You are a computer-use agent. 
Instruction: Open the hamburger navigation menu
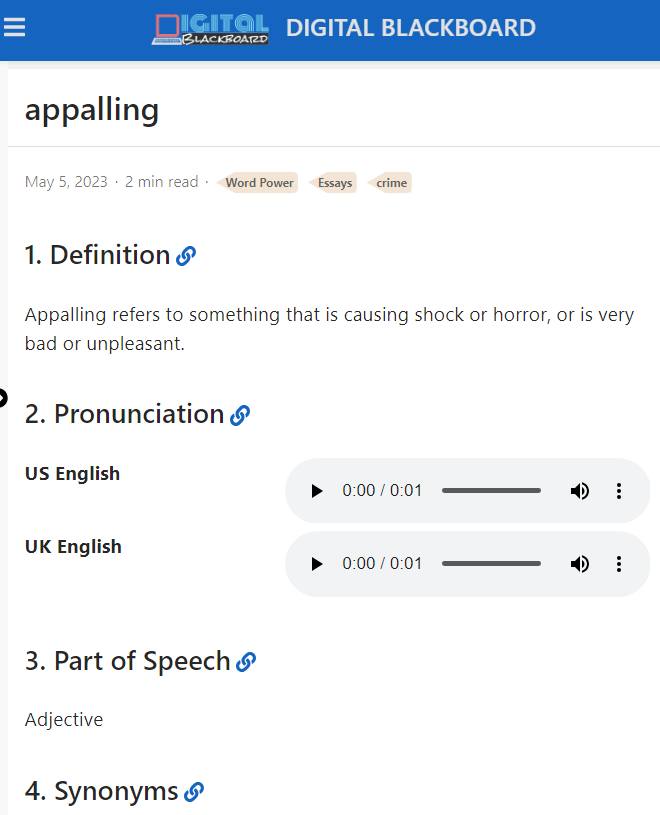point(14,27)
